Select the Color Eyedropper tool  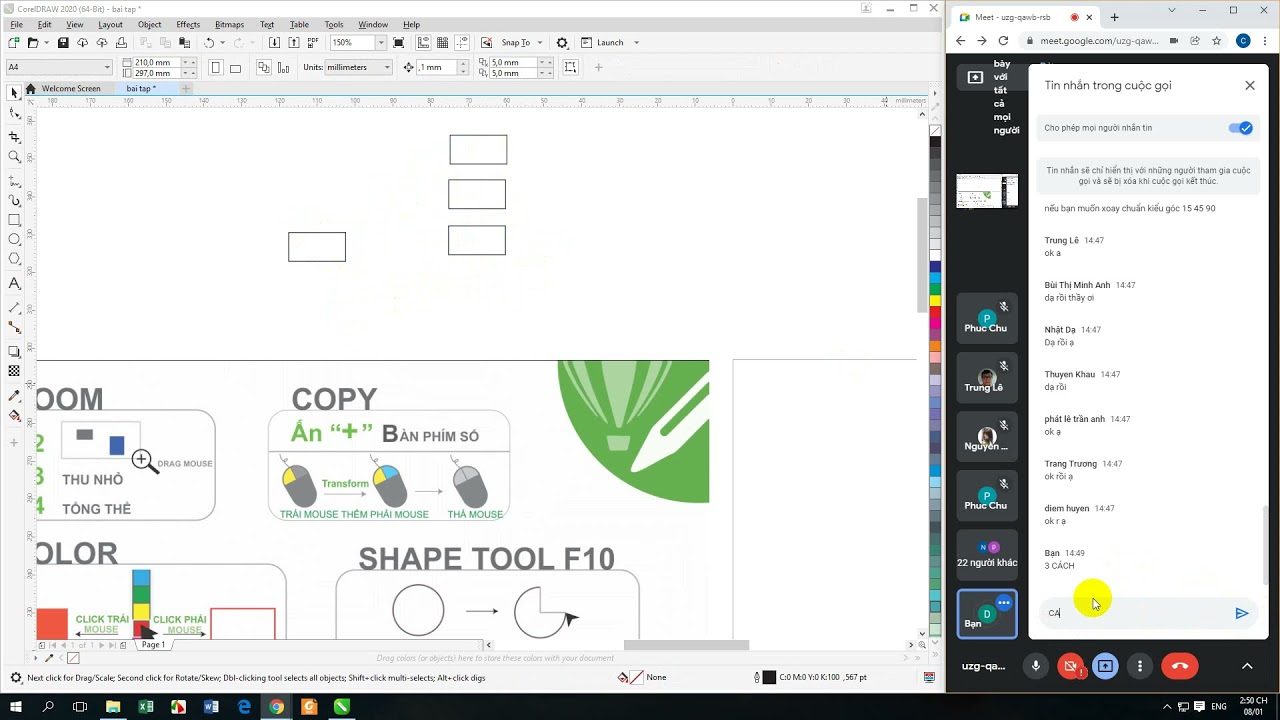tap(14, 396)
